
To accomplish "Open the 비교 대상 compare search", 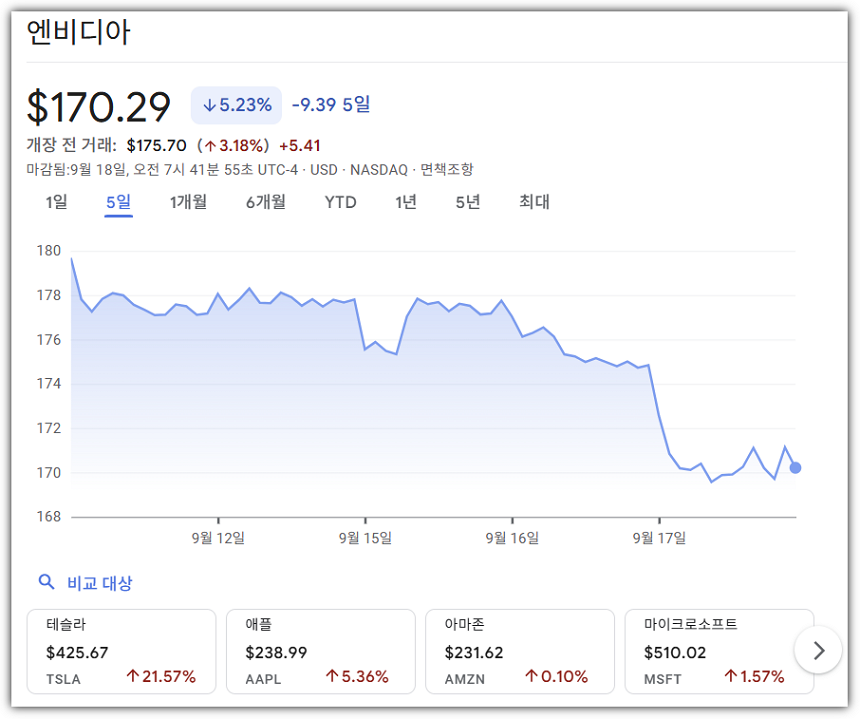I will coord(99,583).
